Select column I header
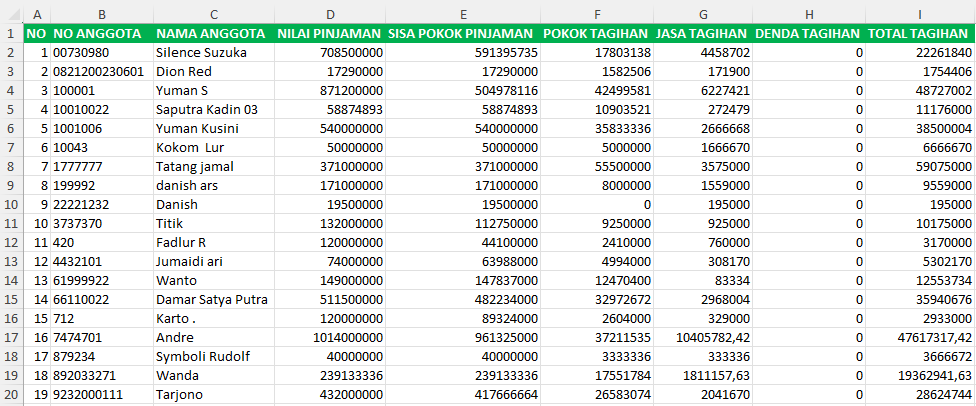Screen dimensions: 976x406 pyautogui.click(x=920, y=14)
